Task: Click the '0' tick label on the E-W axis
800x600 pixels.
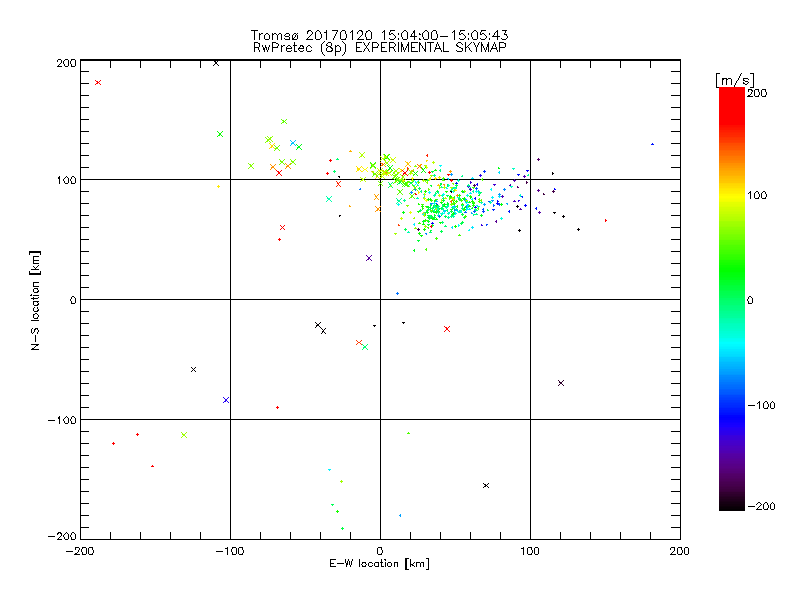Action: (x=380, y=551)
